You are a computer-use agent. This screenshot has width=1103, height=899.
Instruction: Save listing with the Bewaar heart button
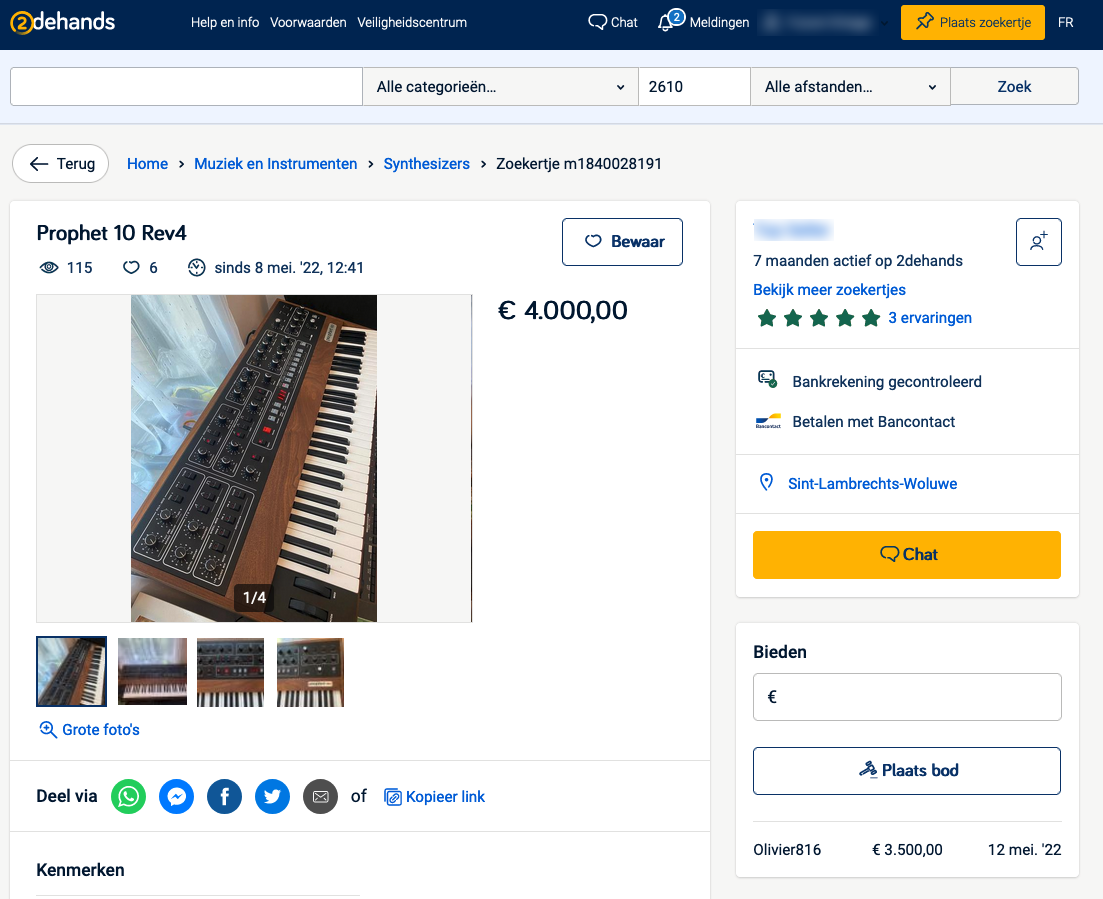tap(622, 242)
